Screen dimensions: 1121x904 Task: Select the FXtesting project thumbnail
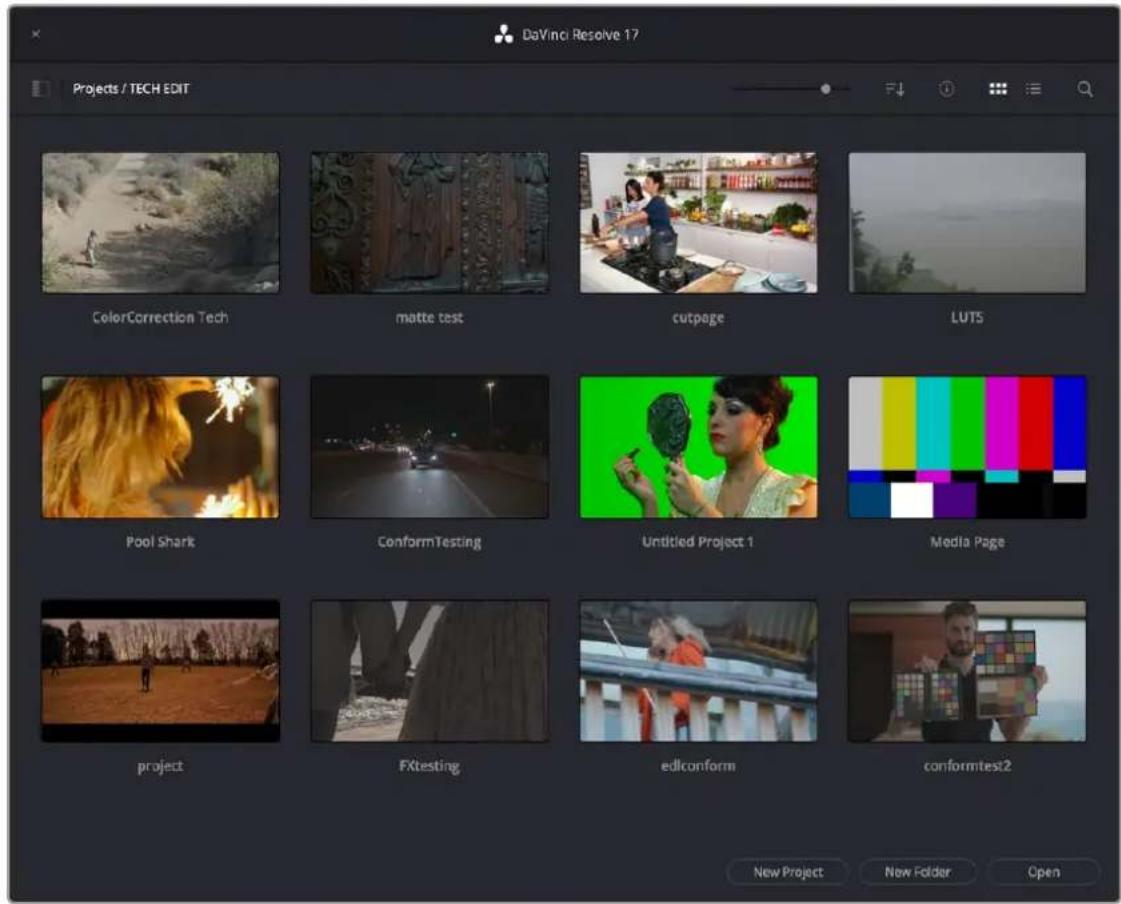tap(430, 671)
